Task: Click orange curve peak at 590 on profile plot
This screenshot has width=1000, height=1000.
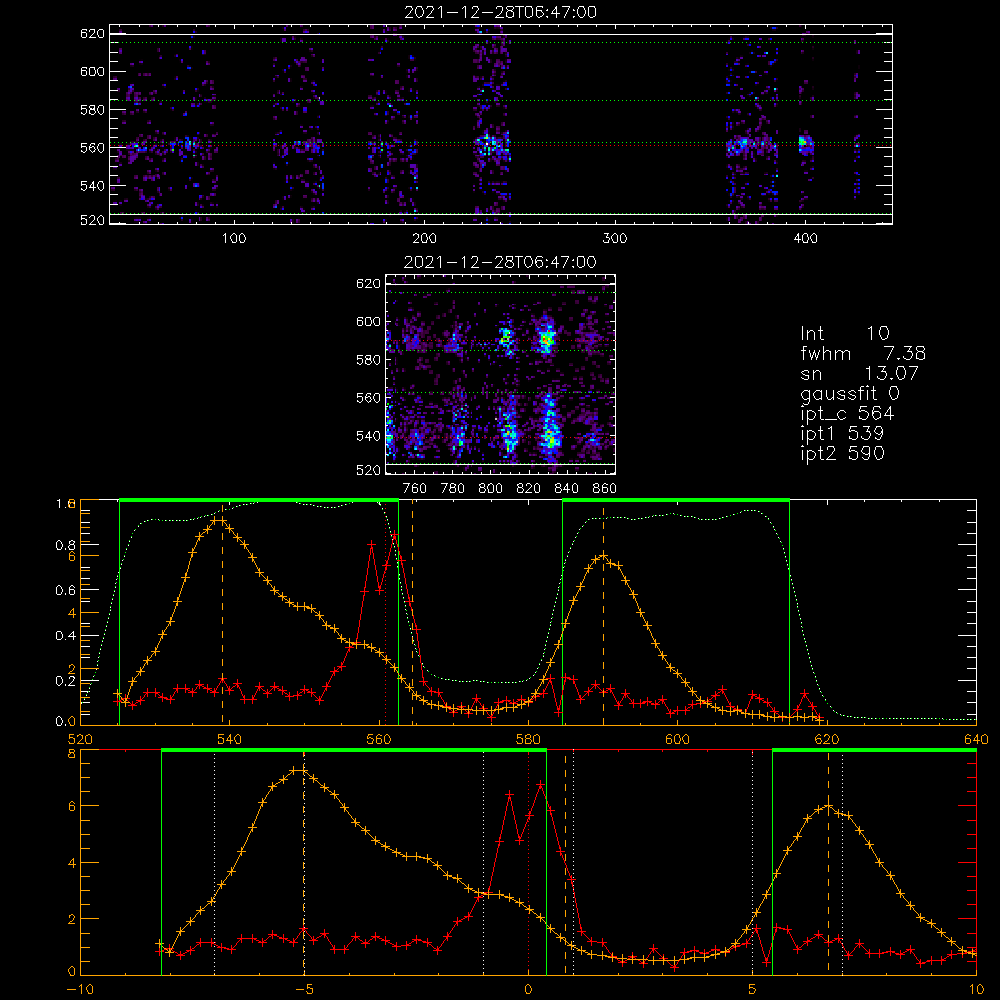Action: [x=603, y=557]
